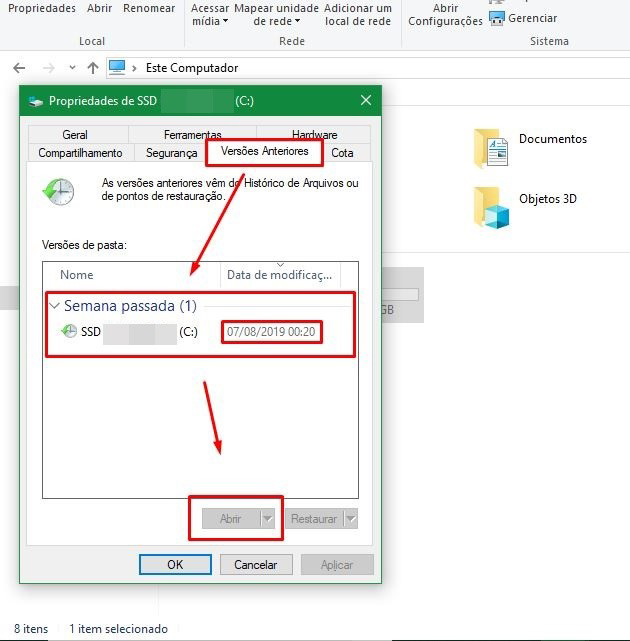Image resolution: width=630 pixels, height=641 pixels.
Task: Click the 8 itens status bar text
Action: pos(31,628)
